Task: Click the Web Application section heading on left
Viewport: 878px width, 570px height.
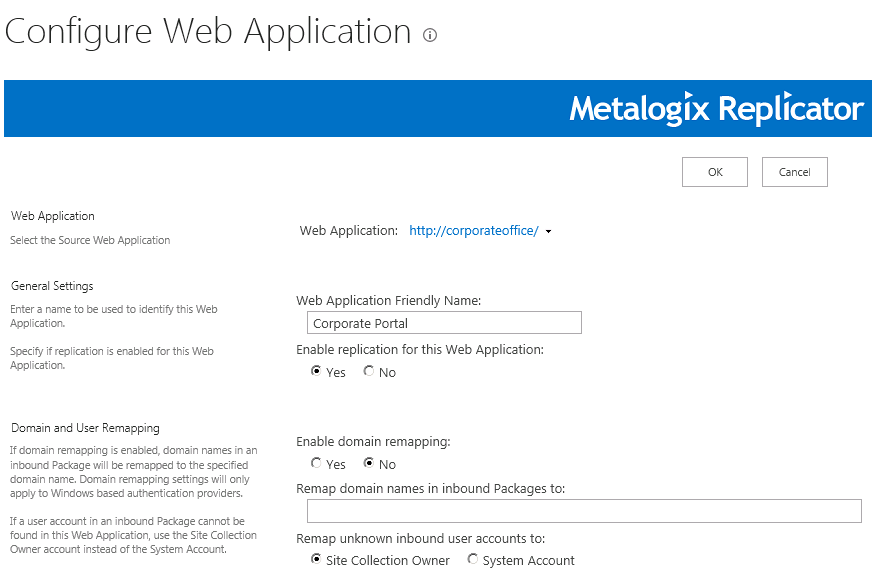Action: (53, 216)
